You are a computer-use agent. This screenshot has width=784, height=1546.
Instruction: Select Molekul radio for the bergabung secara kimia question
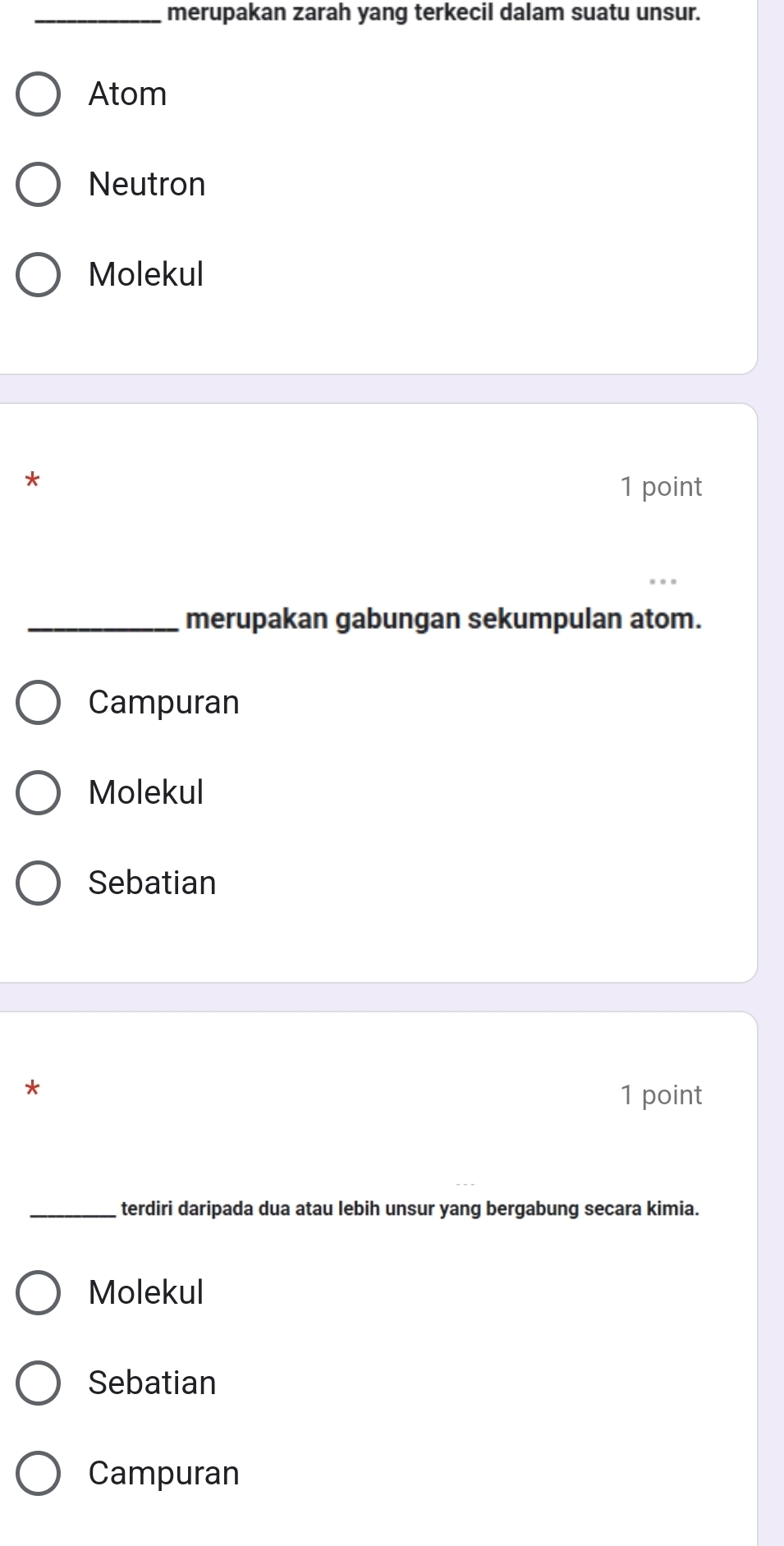38,1293
